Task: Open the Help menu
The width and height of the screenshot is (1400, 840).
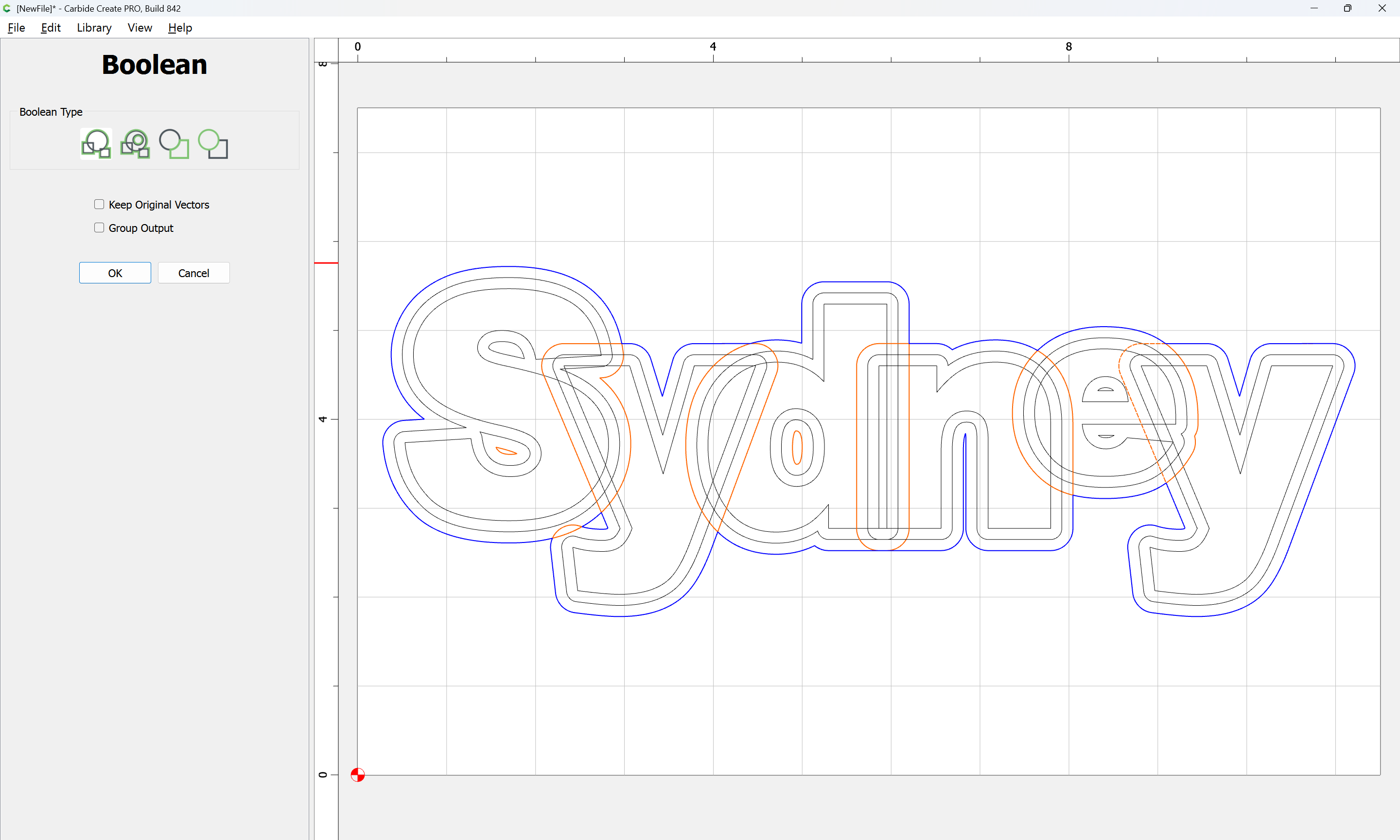Action: point(180,28)
